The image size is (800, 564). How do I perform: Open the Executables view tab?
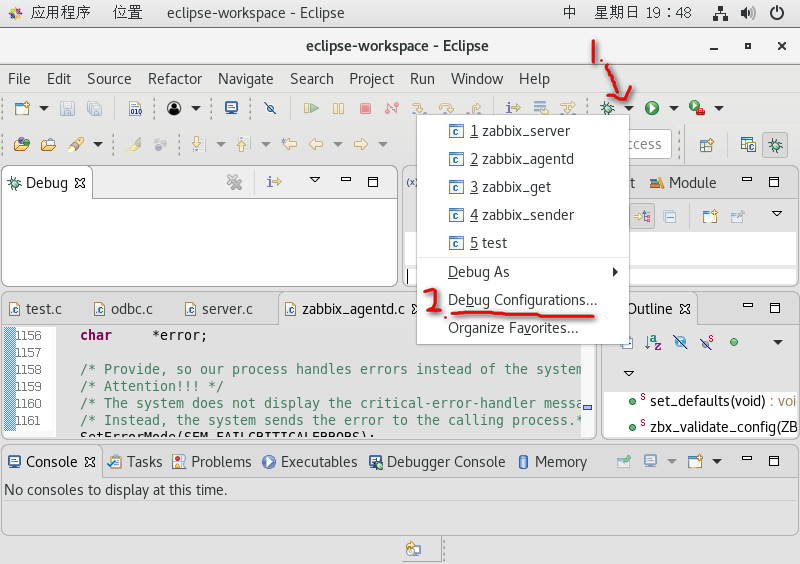tap(310, 462)
